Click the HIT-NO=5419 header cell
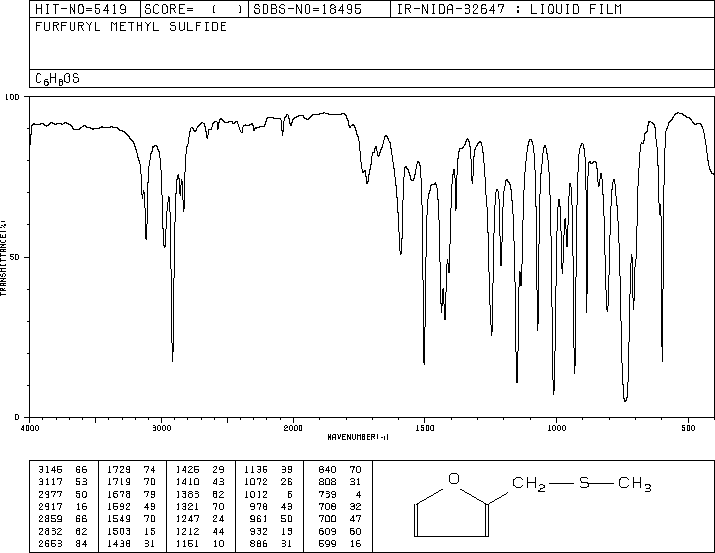Image resolution: width=715 pixels, height=553 pixels. point(85,9)
